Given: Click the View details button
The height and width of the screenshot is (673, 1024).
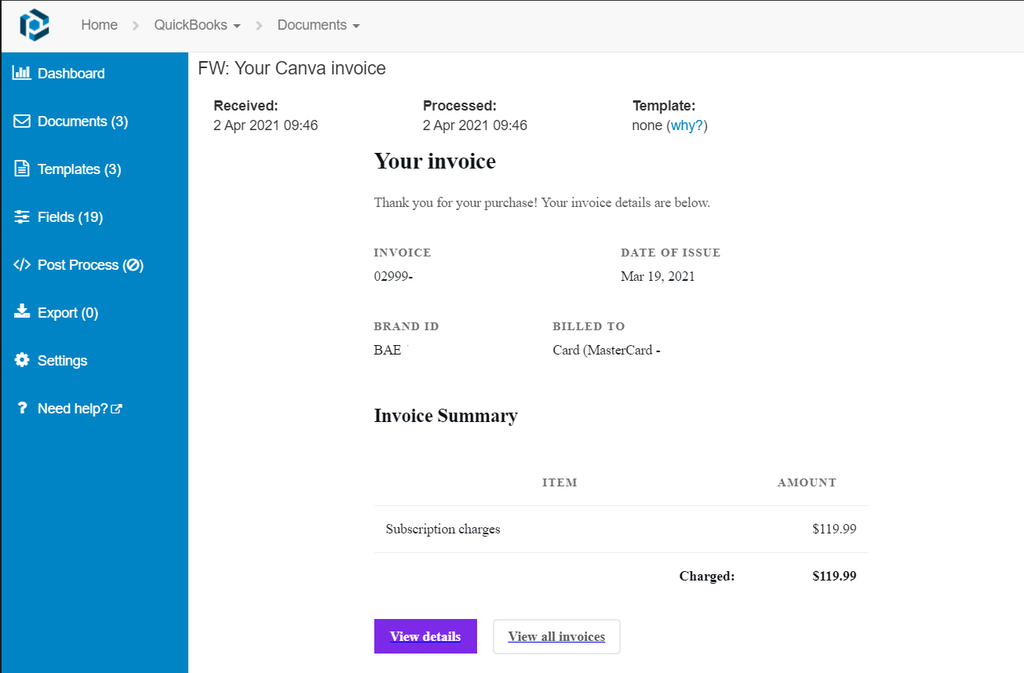Looking at the screenshot, I should pyautogui.click(x=425, y=636).
